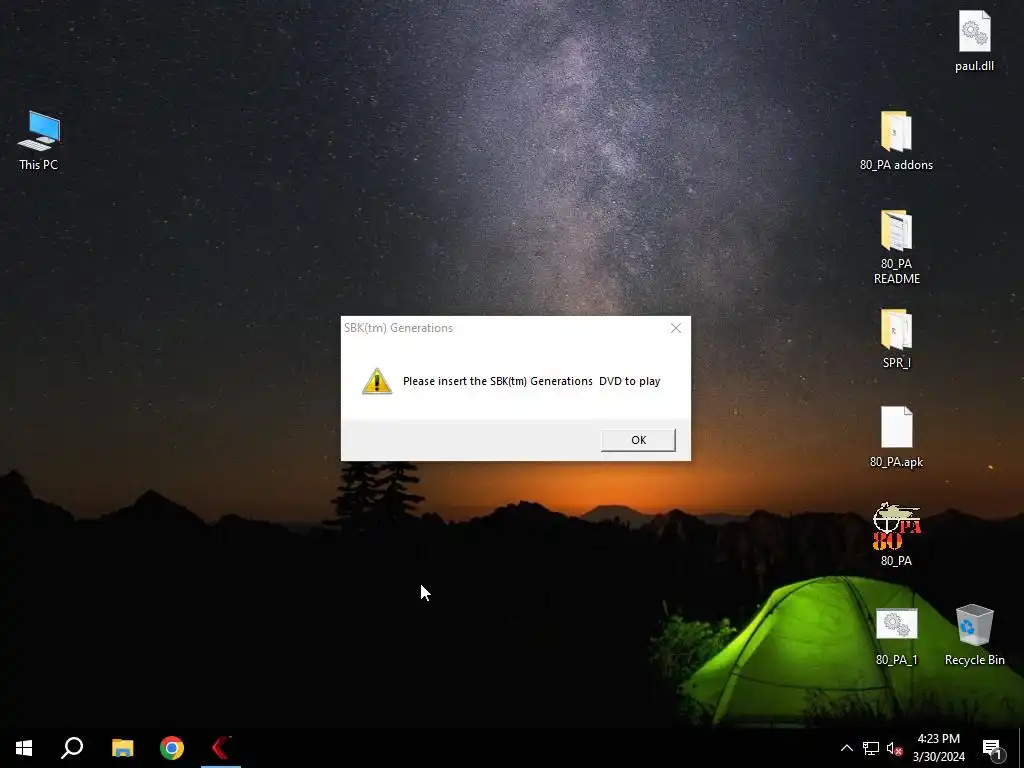Open the clock and date flyout
Screen dimensions: 1024x768
click(x=938, y=748)
